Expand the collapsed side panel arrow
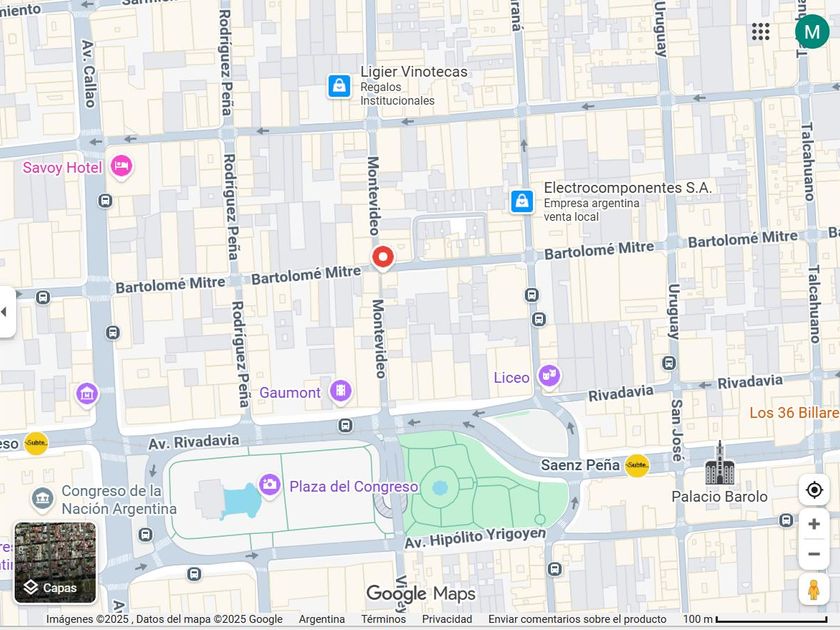840x630 pixels. click(x=5, y=312)
